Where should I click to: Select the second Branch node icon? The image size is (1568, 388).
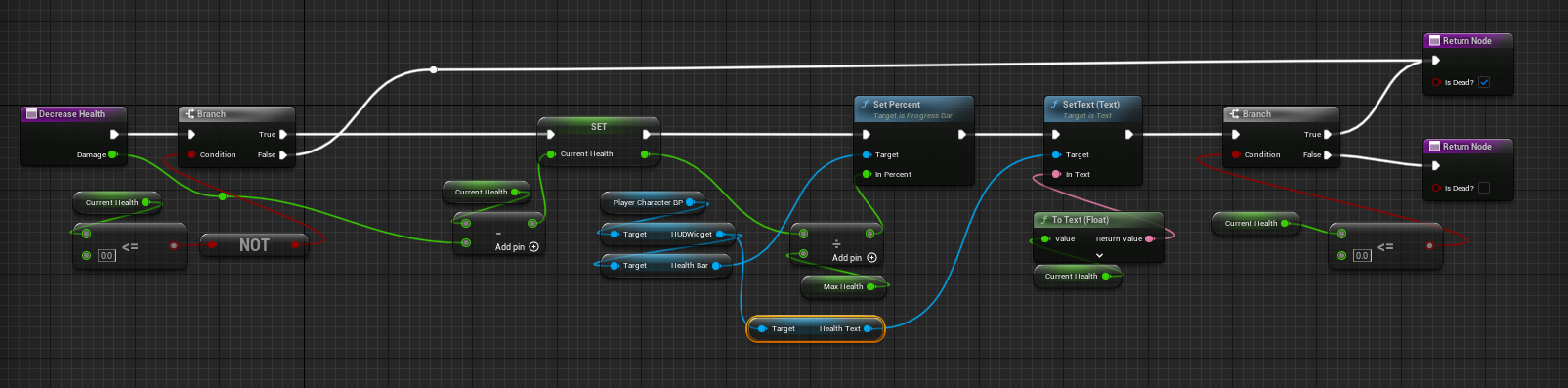tap(1235, 114)
